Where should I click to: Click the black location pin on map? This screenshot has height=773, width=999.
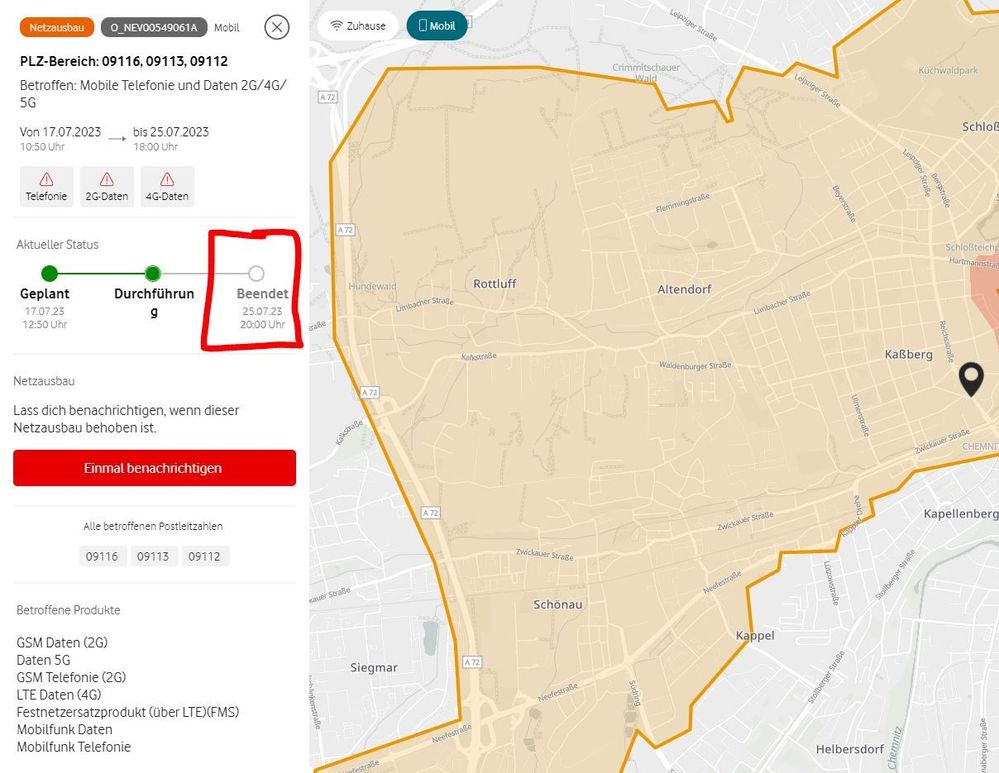click(971, 379)
